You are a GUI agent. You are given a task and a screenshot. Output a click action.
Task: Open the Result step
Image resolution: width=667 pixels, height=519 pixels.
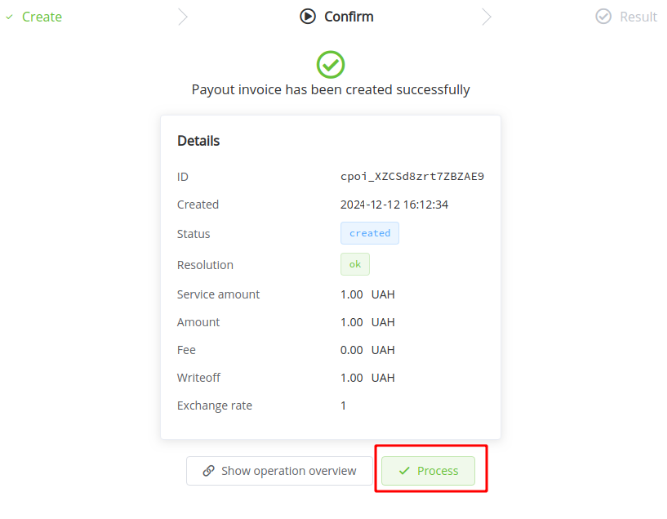tap(638, 16)
